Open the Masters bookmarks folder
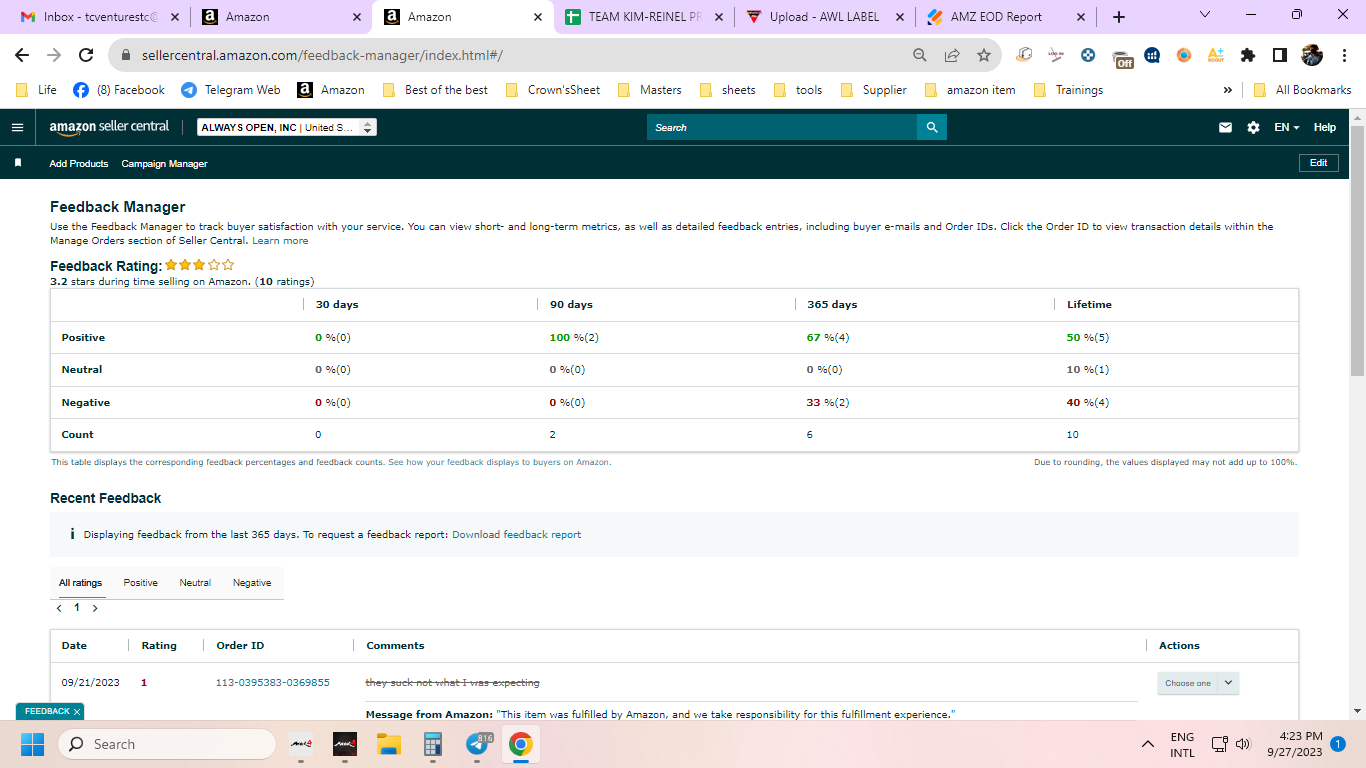Screen dimensions: 1366x768 pyautogui.click(x=649, y=90)
